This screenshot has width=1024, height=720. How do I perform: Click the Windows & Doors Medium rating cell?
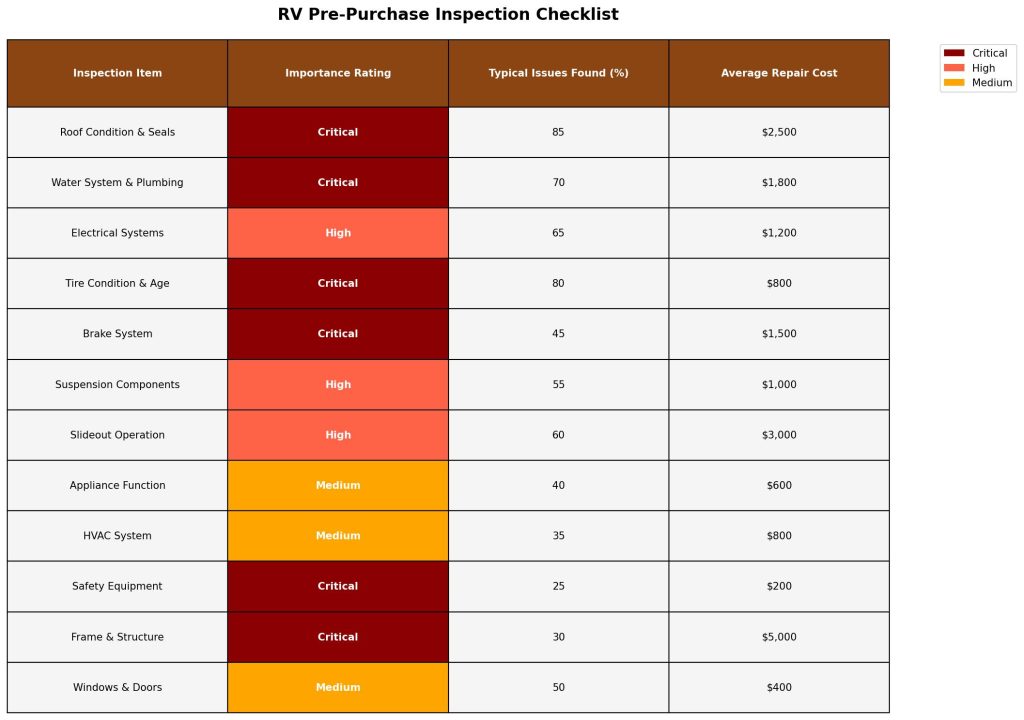coord(338,688)
